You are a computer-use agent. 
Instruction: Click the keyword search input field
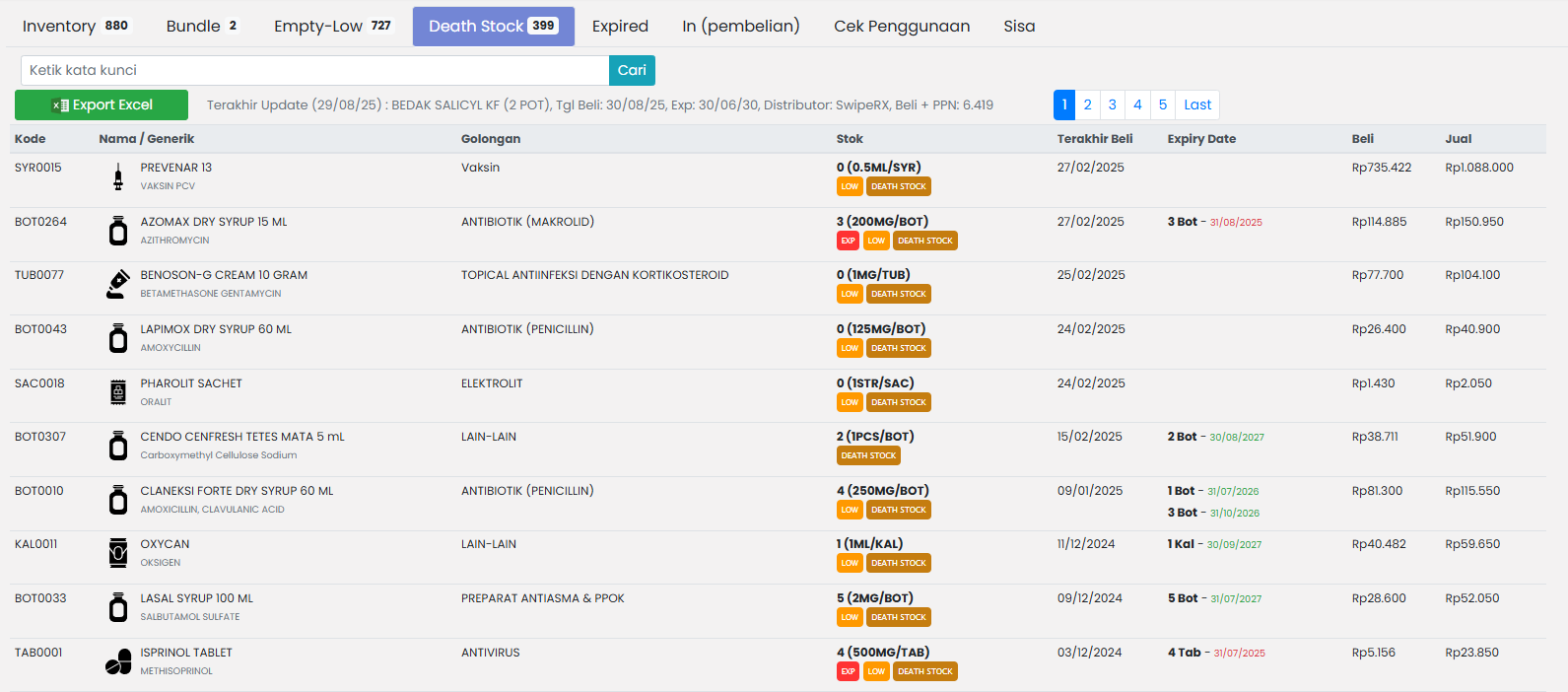click(314, 70)
